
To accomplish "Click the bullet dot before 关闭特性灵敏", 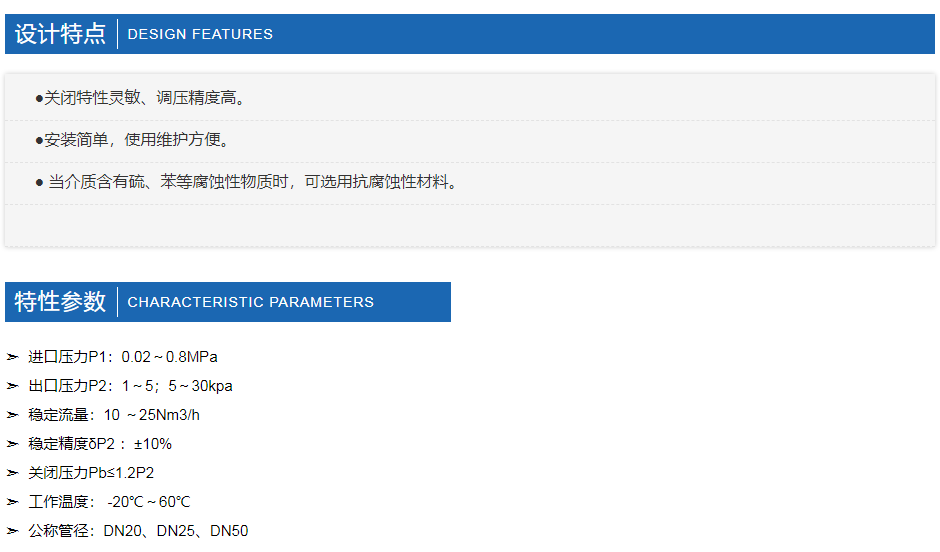I will (x=39, y=98).
